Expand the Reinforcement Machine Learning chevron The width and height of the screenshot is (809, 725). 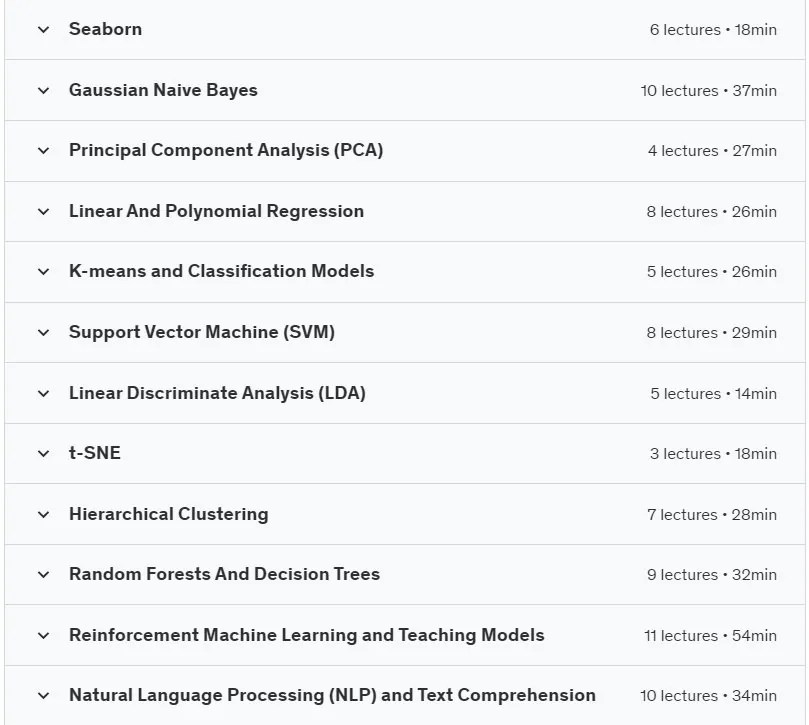coord(44,636)
